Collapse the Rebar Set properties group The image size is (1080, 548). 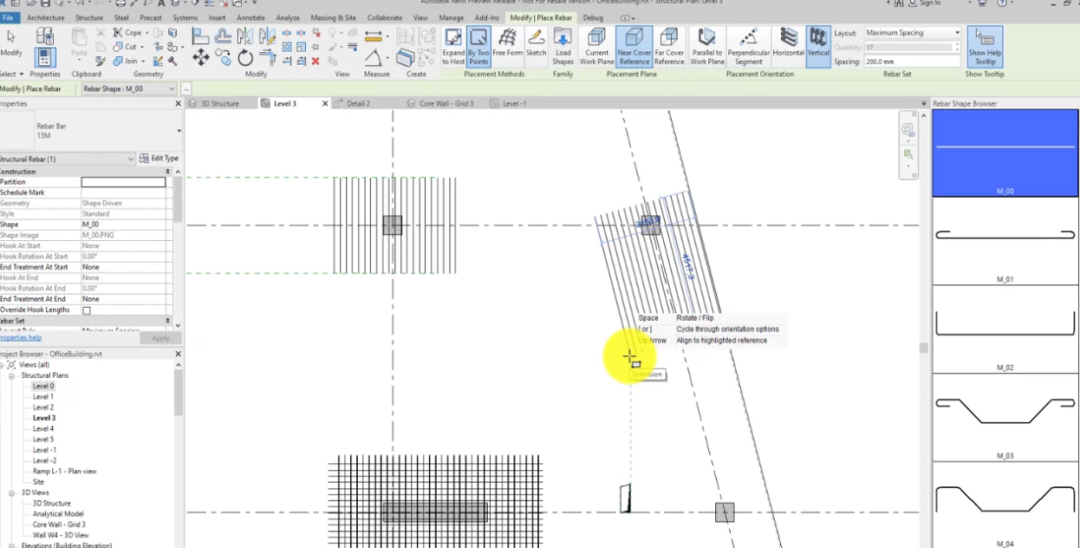(167, 321)
